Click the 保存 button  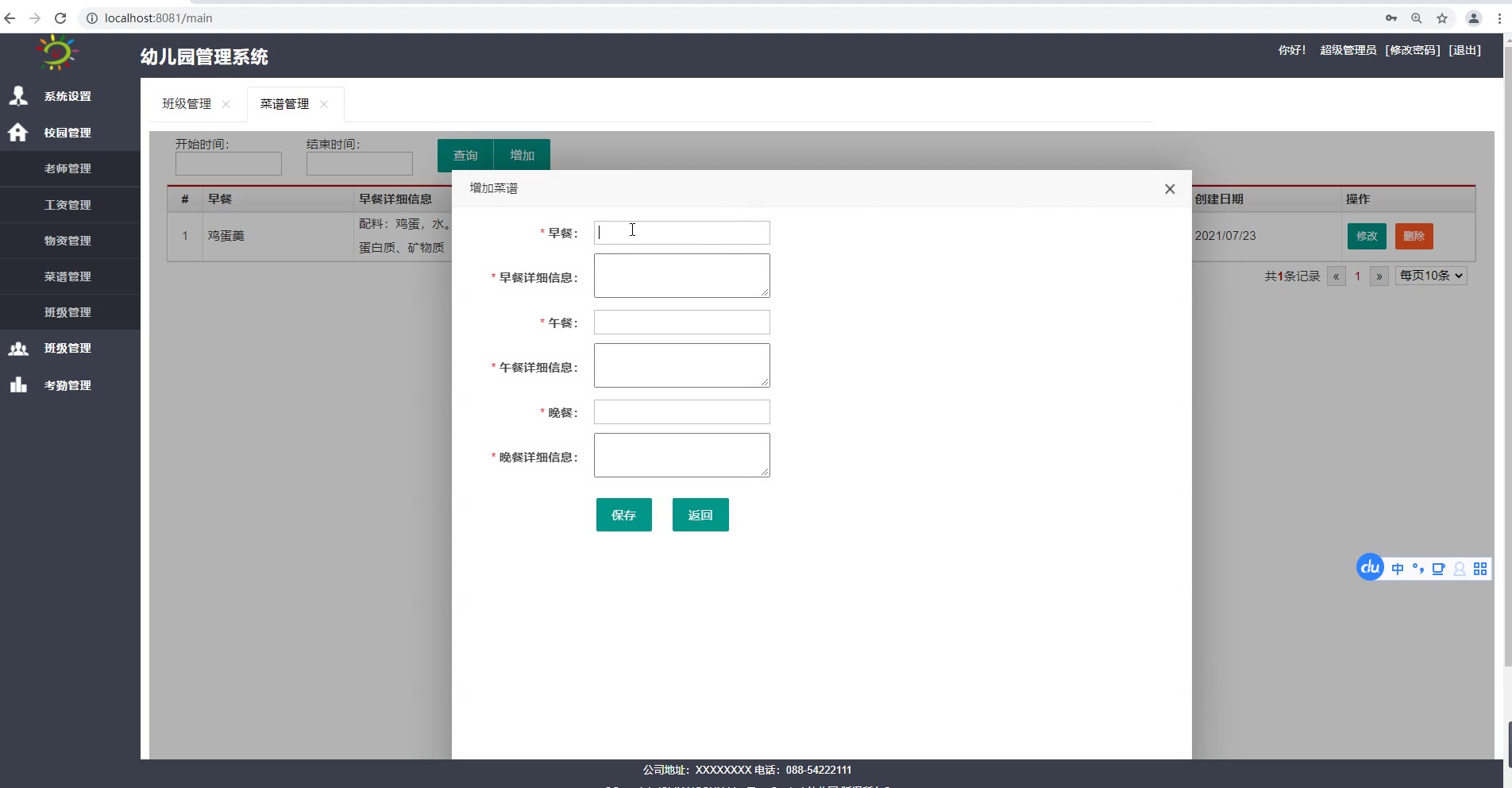[x=624, y=515]
